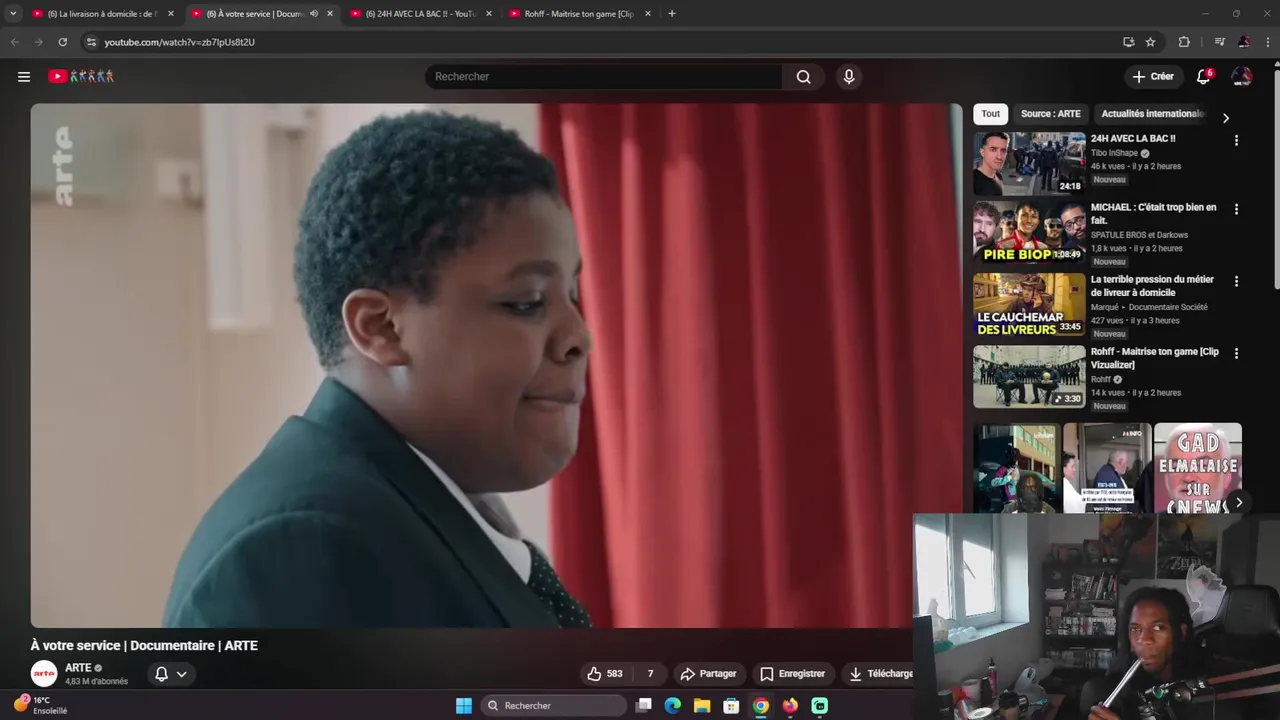The width and height of the screenshot is (1280, 720).
Task: Open the Tibo InShape channel name
Action: (1114, 153)
